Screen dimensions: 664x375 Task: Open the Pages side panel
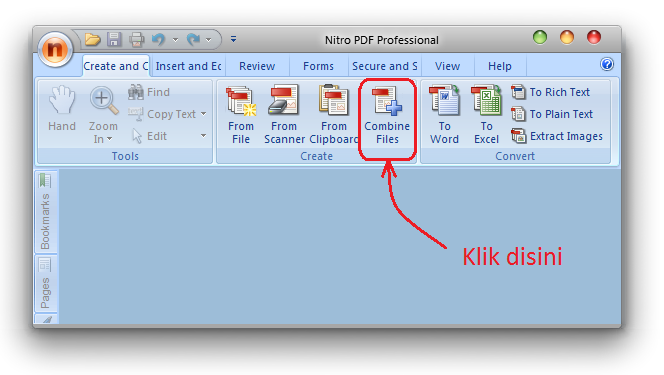tap(45, 283)
